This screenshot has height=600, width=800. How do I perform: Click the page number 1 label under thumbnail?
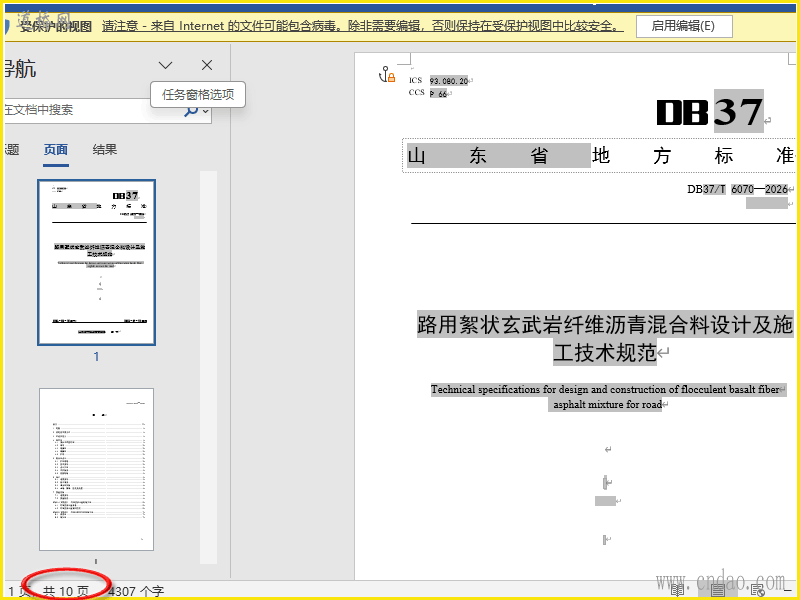[96, 357]
